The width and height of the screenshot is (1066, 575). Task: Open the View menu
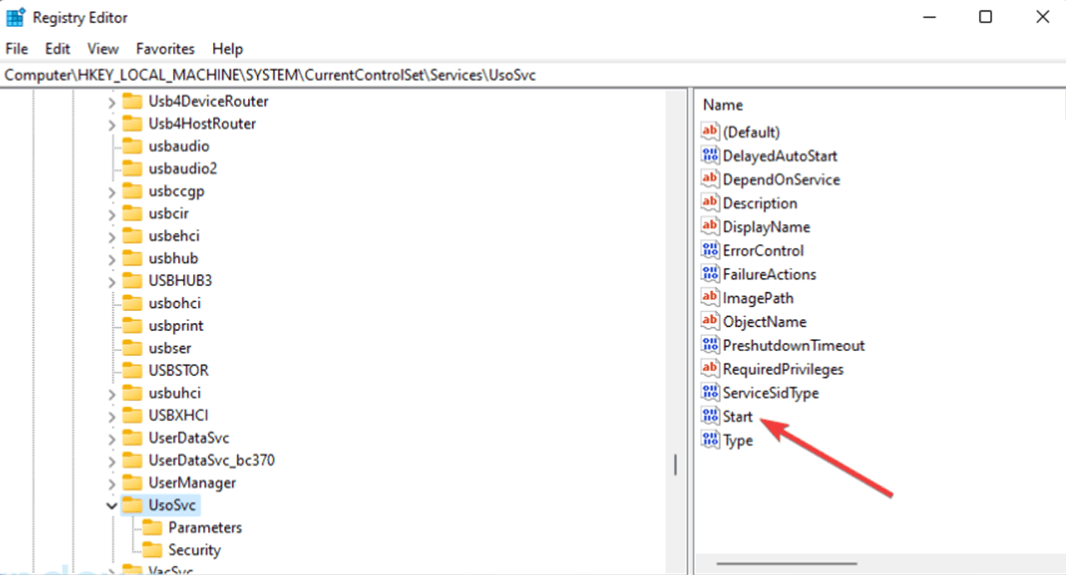[x=103, y=49]
